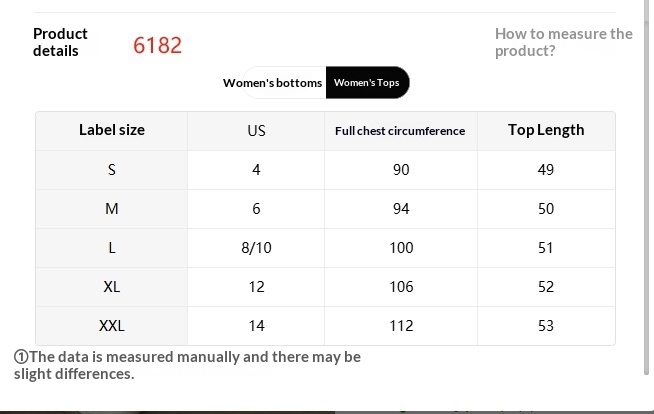Select the S label size cell
The width and height of the screenshot is (654, 414).
pos(111,170)
